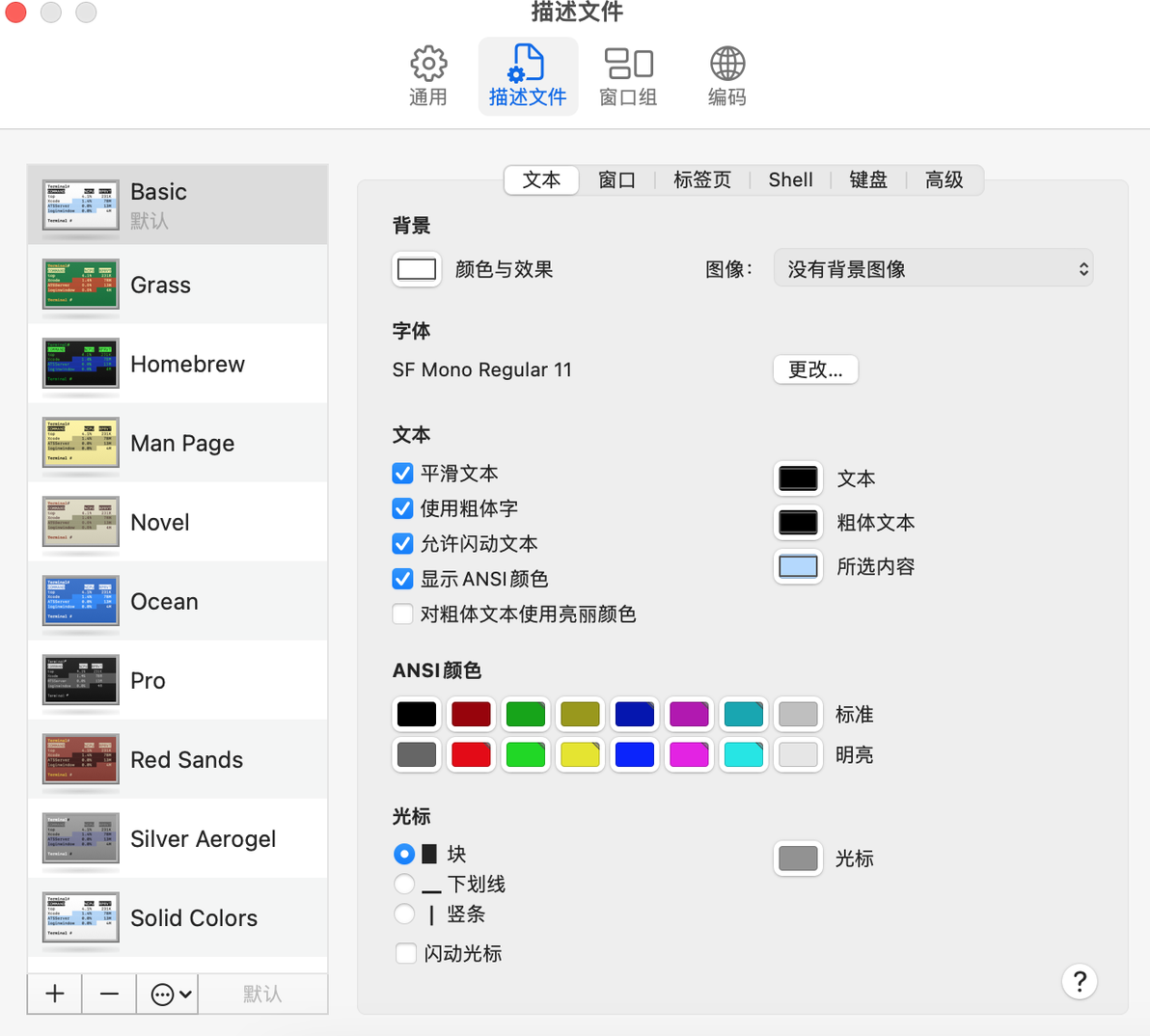The image size is (1150, 1036).
Task: Open the 图像 background image dropdown
Action: [x=933, y=269]
